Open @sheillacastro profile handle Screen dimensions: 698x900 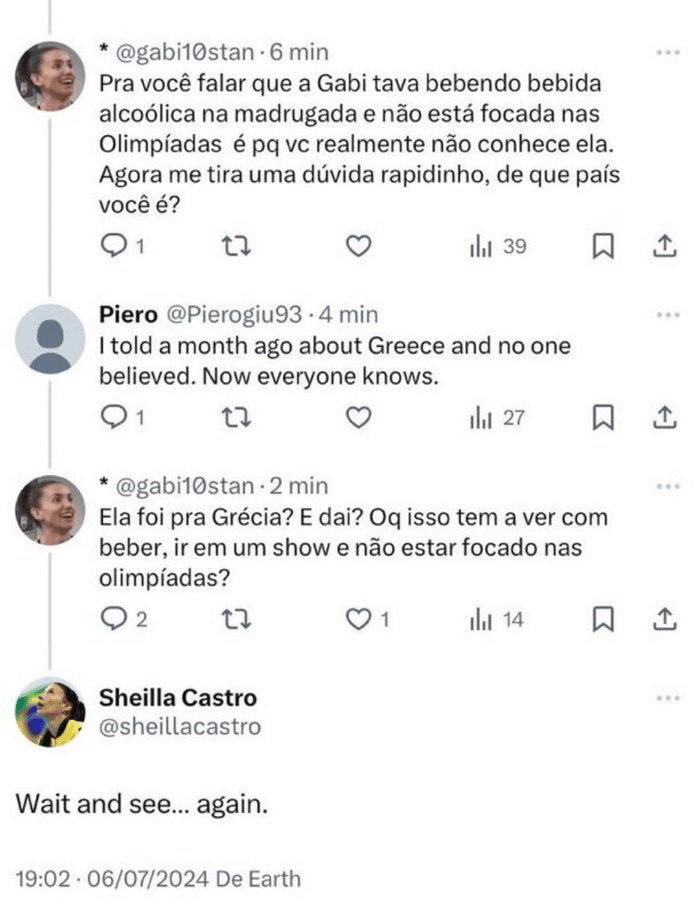(179, 727)
